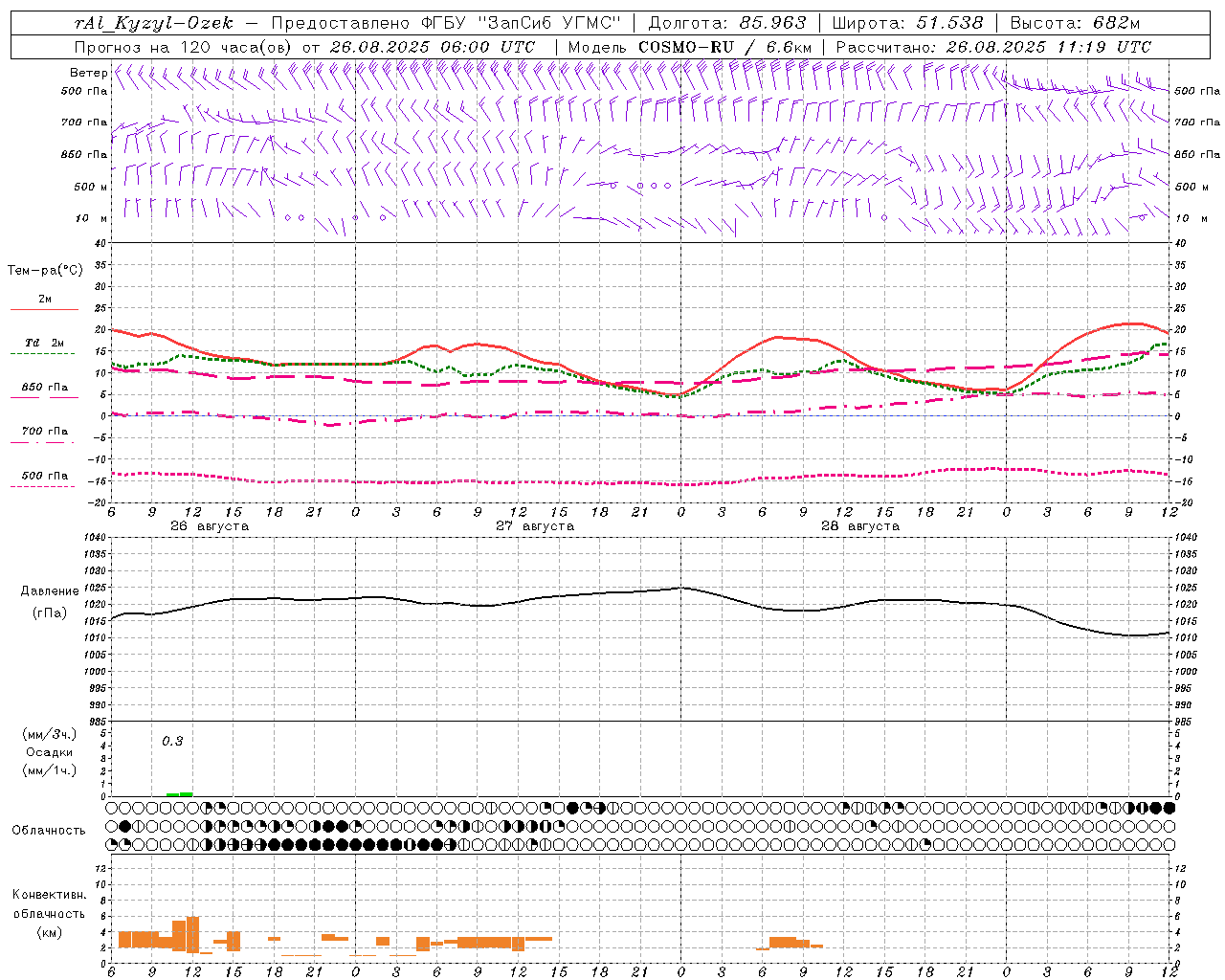Click the Высота: 682м value

pyautogui.click(x=1075, y=23)
